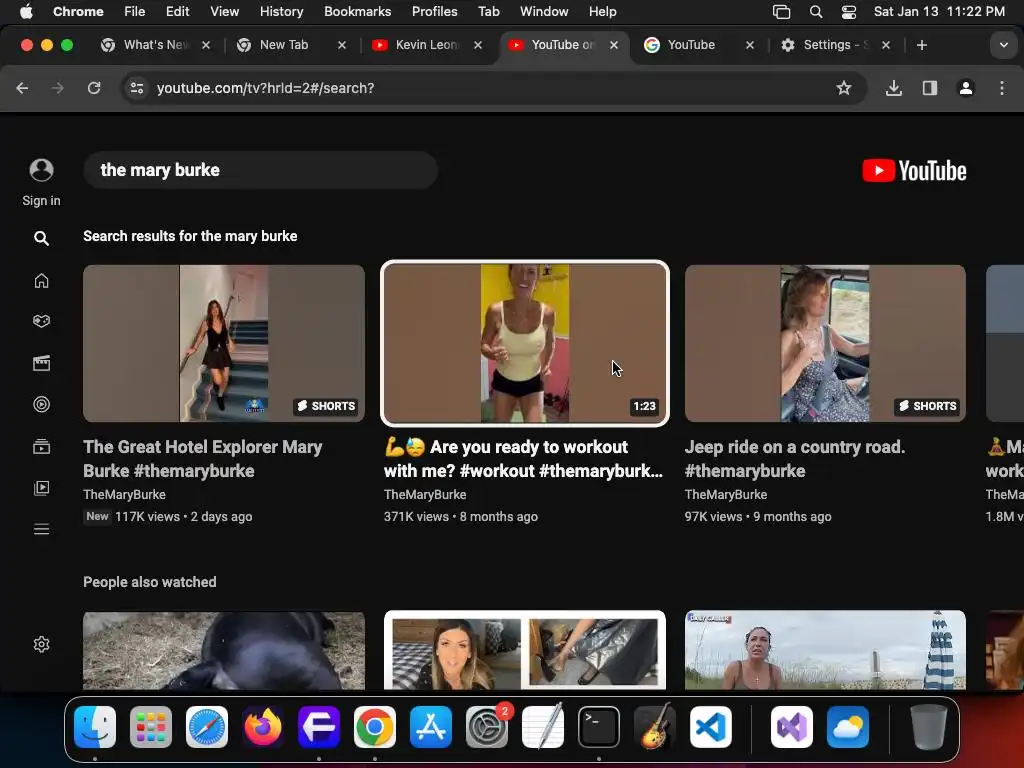This screenshot has height=768, width=1024.
Task: Open the three-line menu icon in sidebar
Action: pos(41,529)
